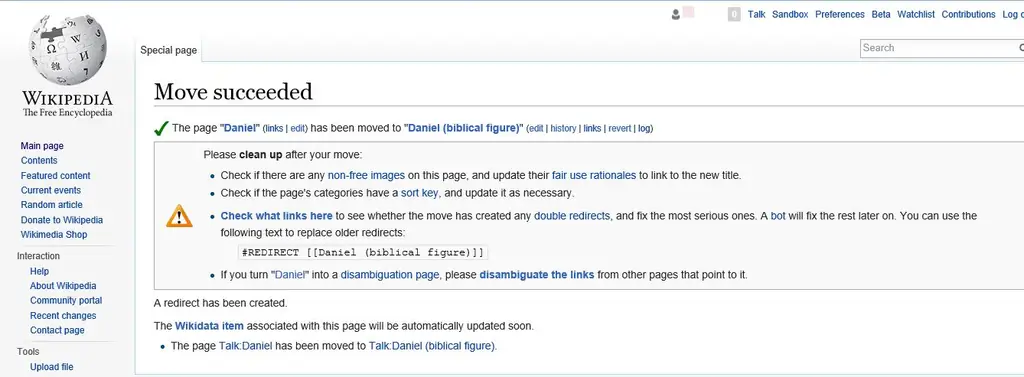Open the move log link
The height and width of the screenshot is (377, 1024).
coord(645,129)
